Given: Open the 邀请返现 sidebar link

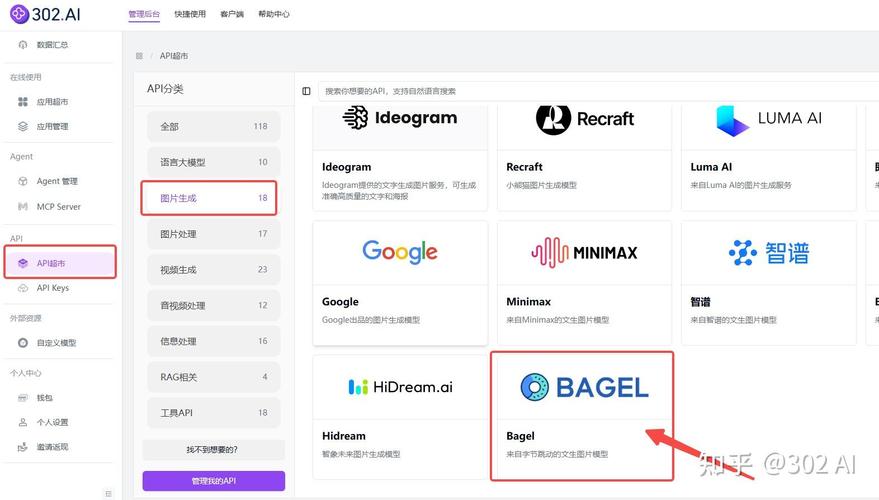Looking at the screenshot, I should click(53, 447).
